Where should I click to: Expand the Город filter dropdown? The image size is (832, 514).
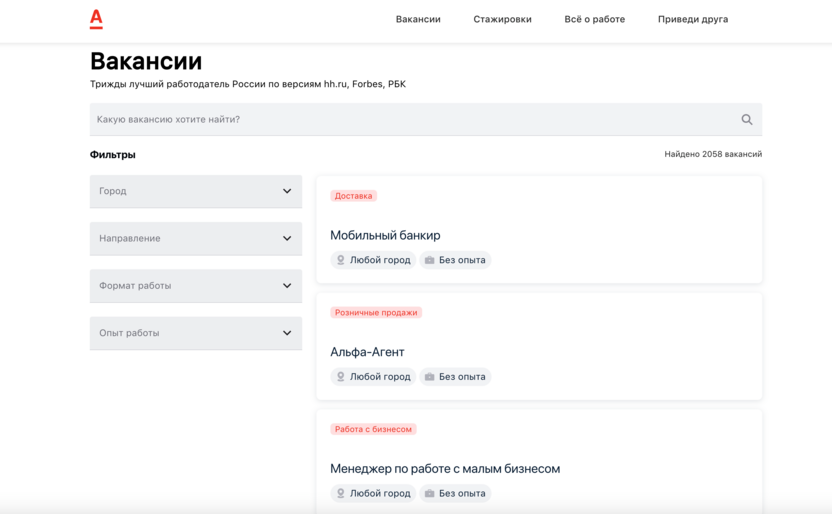click(196, 191)
